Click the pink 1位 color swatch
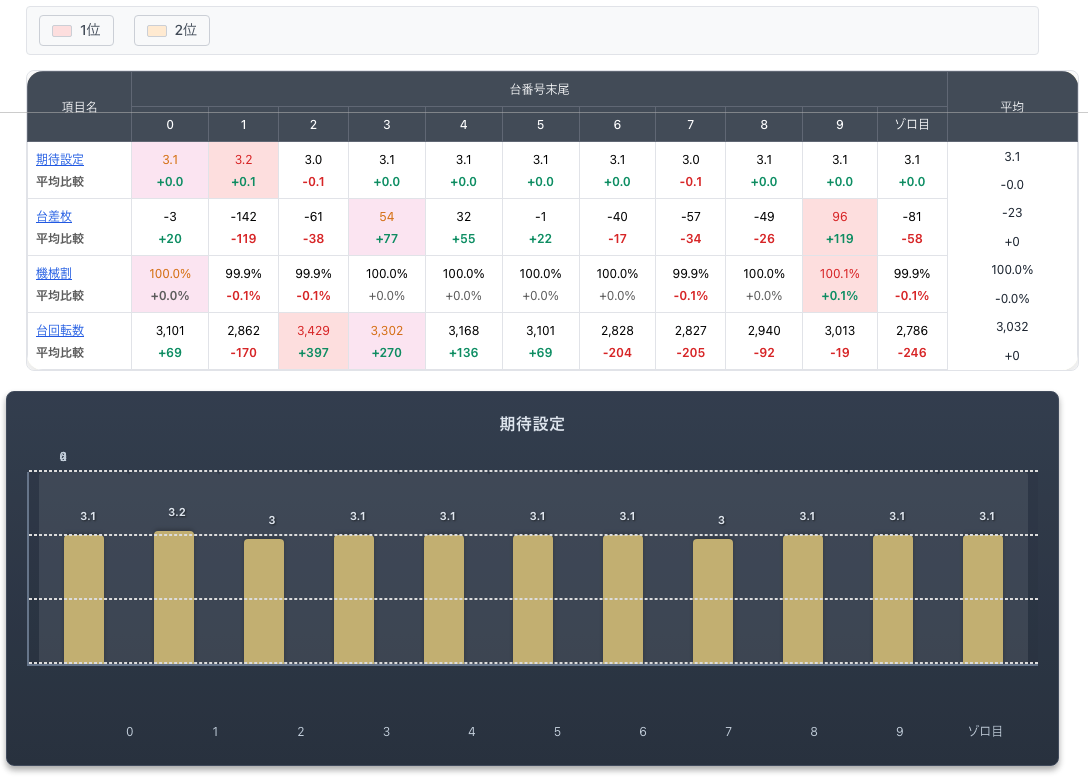1088x778 pixels. click(61, 31)
